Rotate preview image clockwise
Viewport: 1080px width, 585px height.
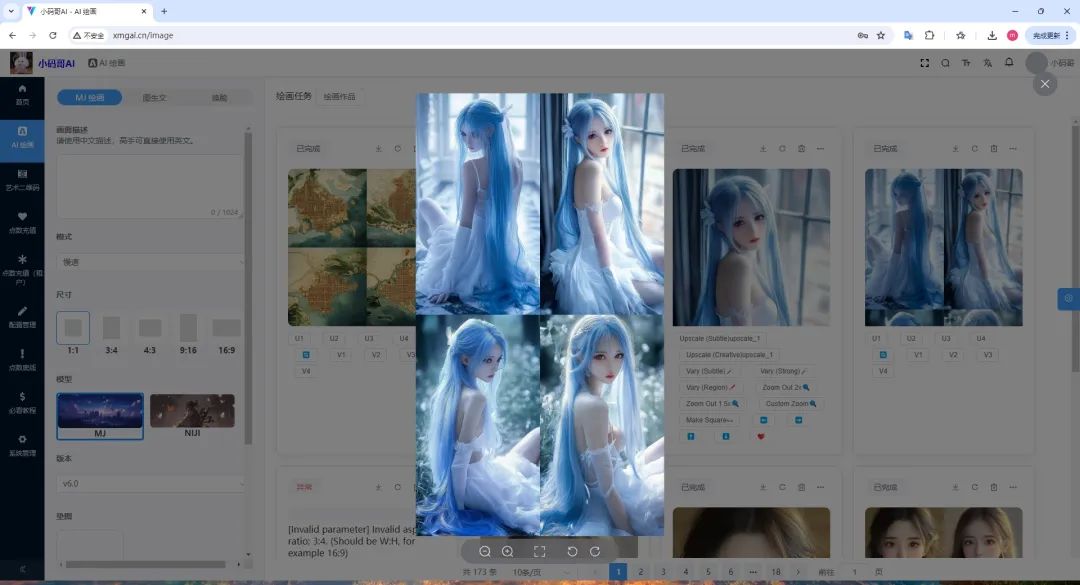pyautogui.click(x=595, y=551)
